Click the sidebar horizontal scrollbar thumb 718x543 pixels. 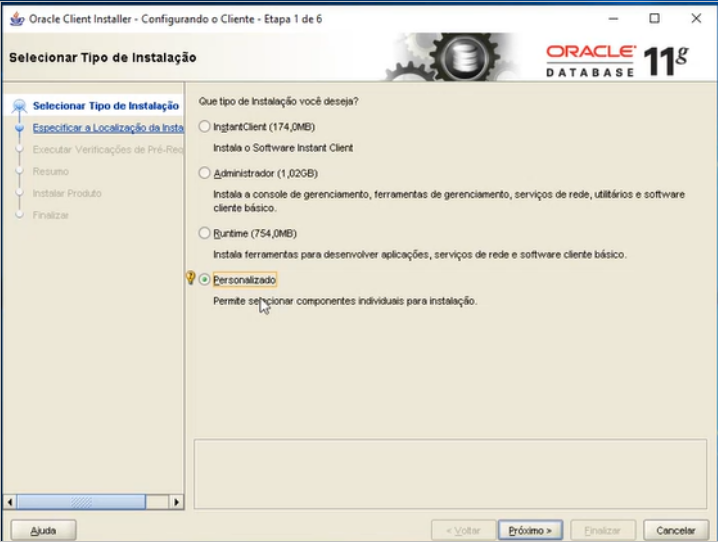[x=82, y=502]
